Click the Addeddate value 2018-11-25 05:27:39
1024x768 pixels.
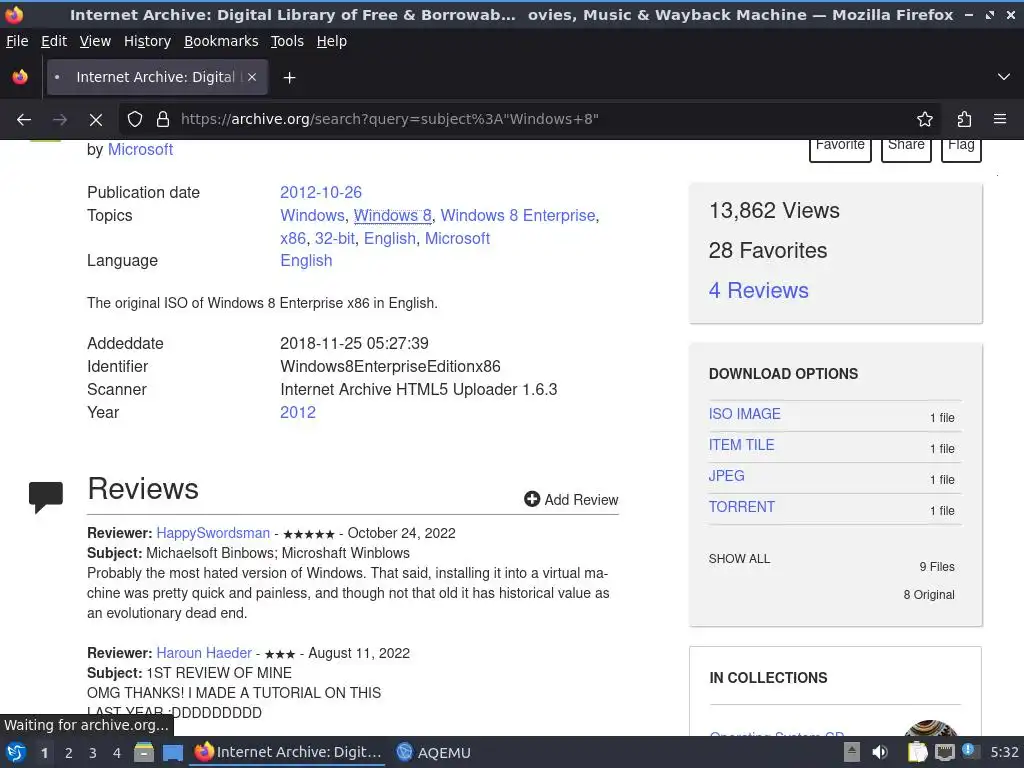355,344
